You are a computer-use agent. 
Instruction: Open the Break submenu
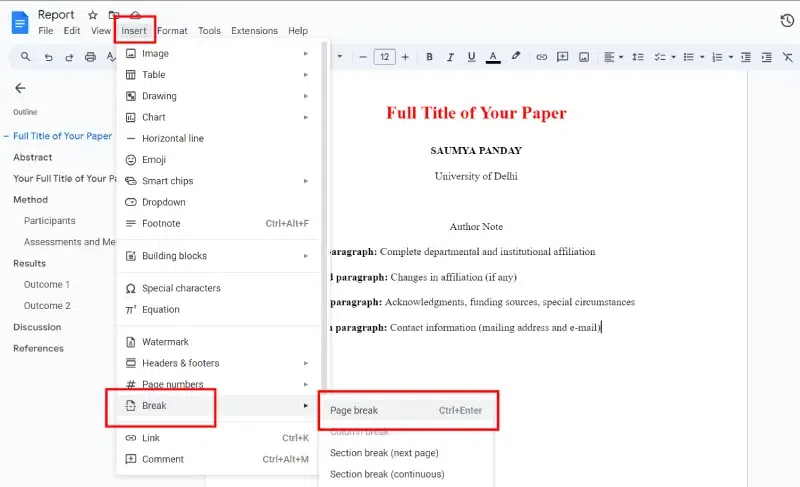pyautogui.click(x=217, y=406)
